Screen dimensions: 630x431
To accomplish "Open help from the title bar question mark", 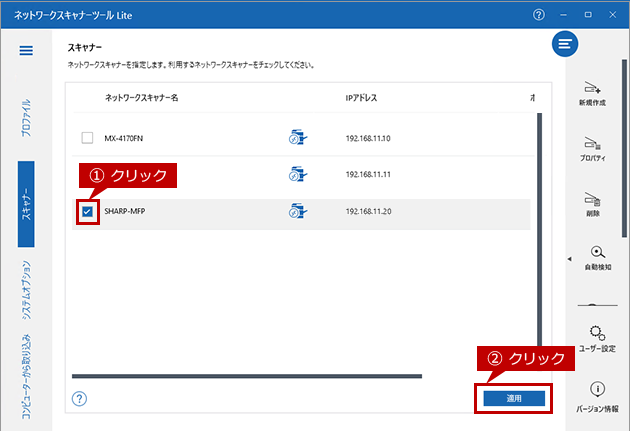I will 539,15.
